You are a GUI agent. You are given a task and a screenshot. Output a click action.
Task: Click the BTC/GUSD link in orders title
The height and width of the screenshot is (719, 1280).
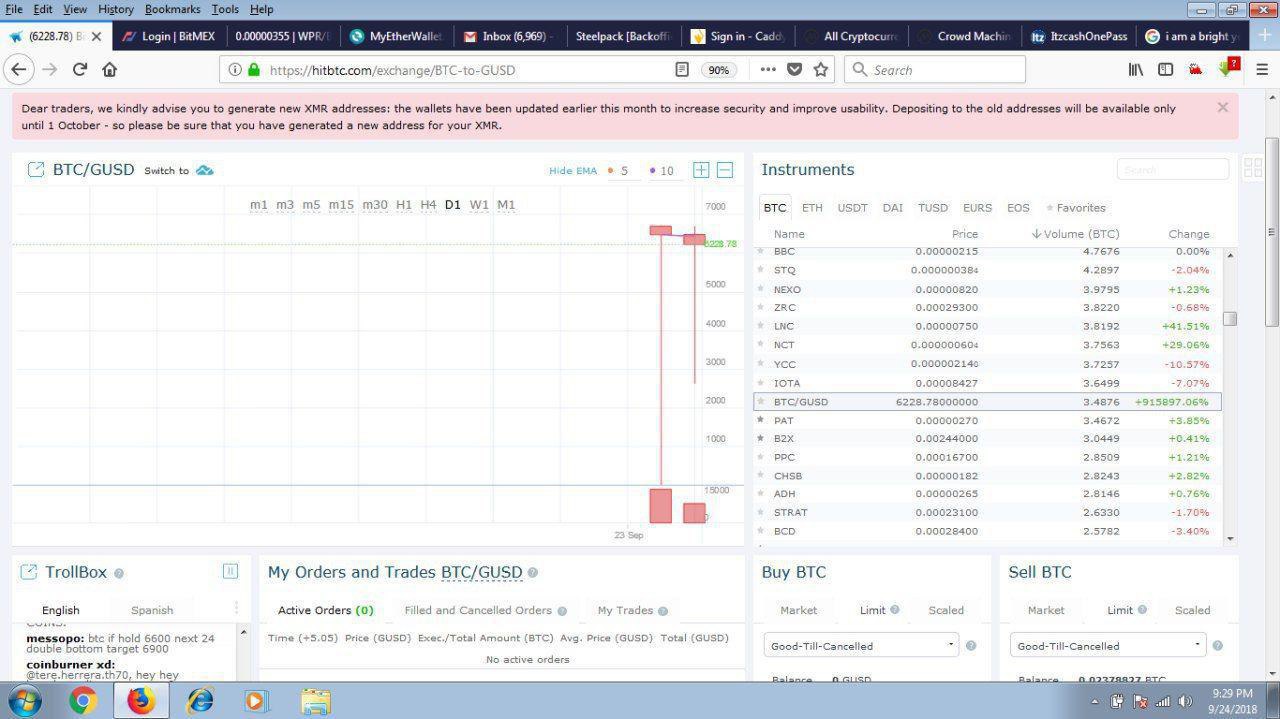point(482,572)
